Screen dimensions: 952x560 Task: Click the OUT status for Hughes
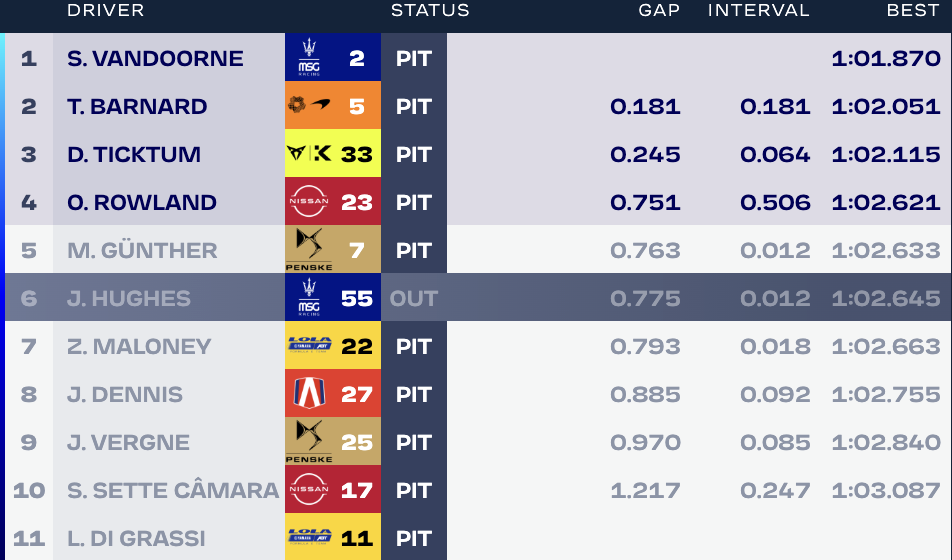(x=413, y=298)
